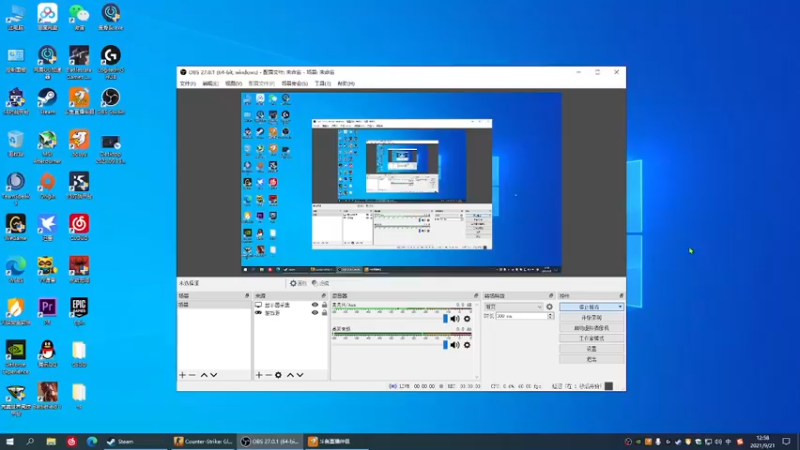Click the transition duration 300 ms field
This screenshot has width=800, height=450.
coord(521,316)
